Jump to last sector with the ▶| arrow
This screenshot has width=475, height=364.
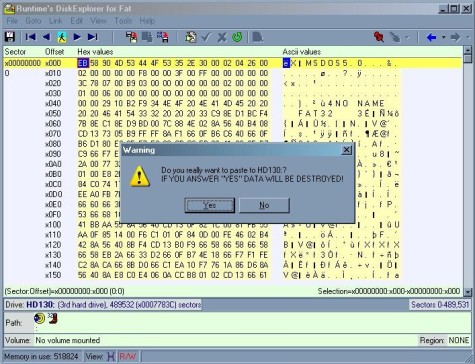point(92,37)
